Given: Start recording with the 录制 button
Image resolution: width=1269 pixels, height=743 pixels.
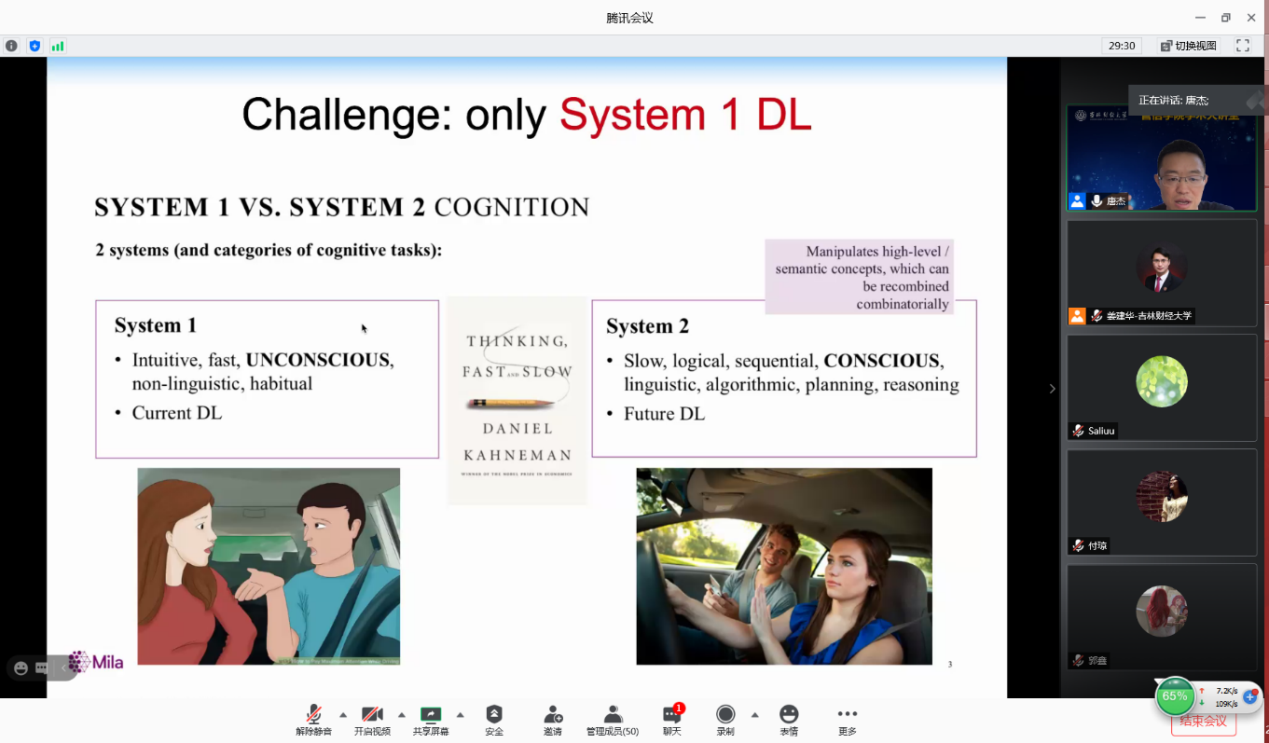Looking at the screenshot, I should 725,719.
